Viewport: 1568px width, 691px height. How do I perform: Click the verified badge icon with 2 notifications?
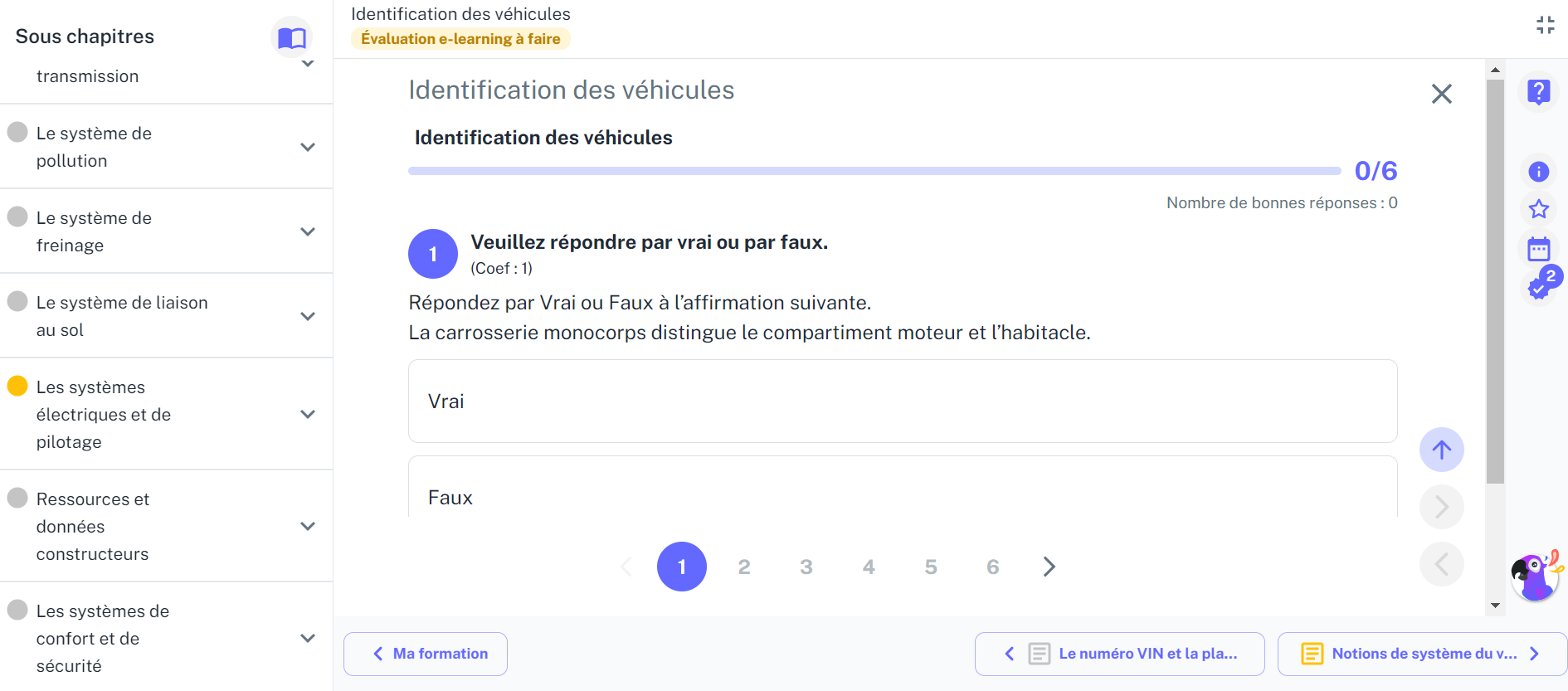(x=1541, y=285)
